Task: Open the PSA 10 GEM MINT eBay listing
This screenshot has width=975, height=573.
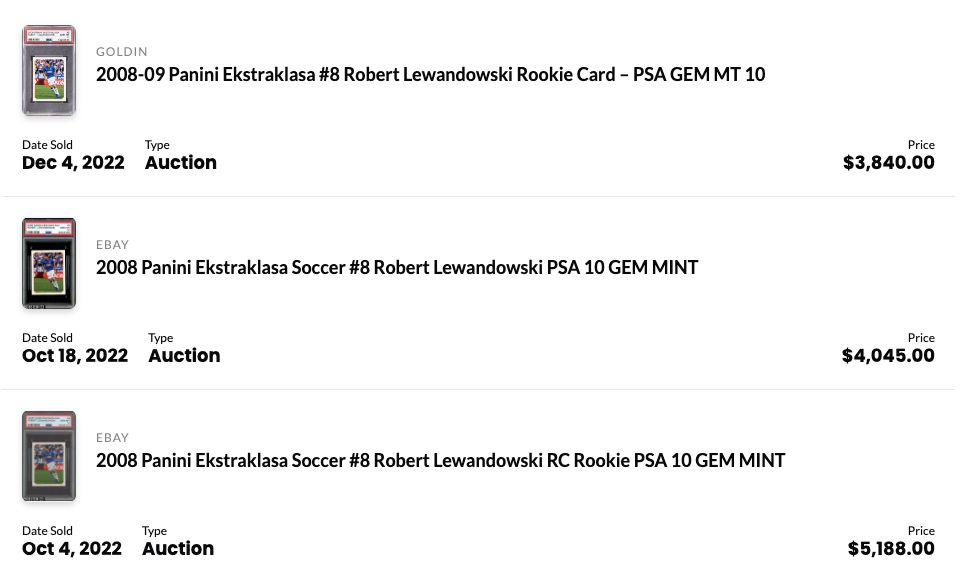Action: coord(397,268)
